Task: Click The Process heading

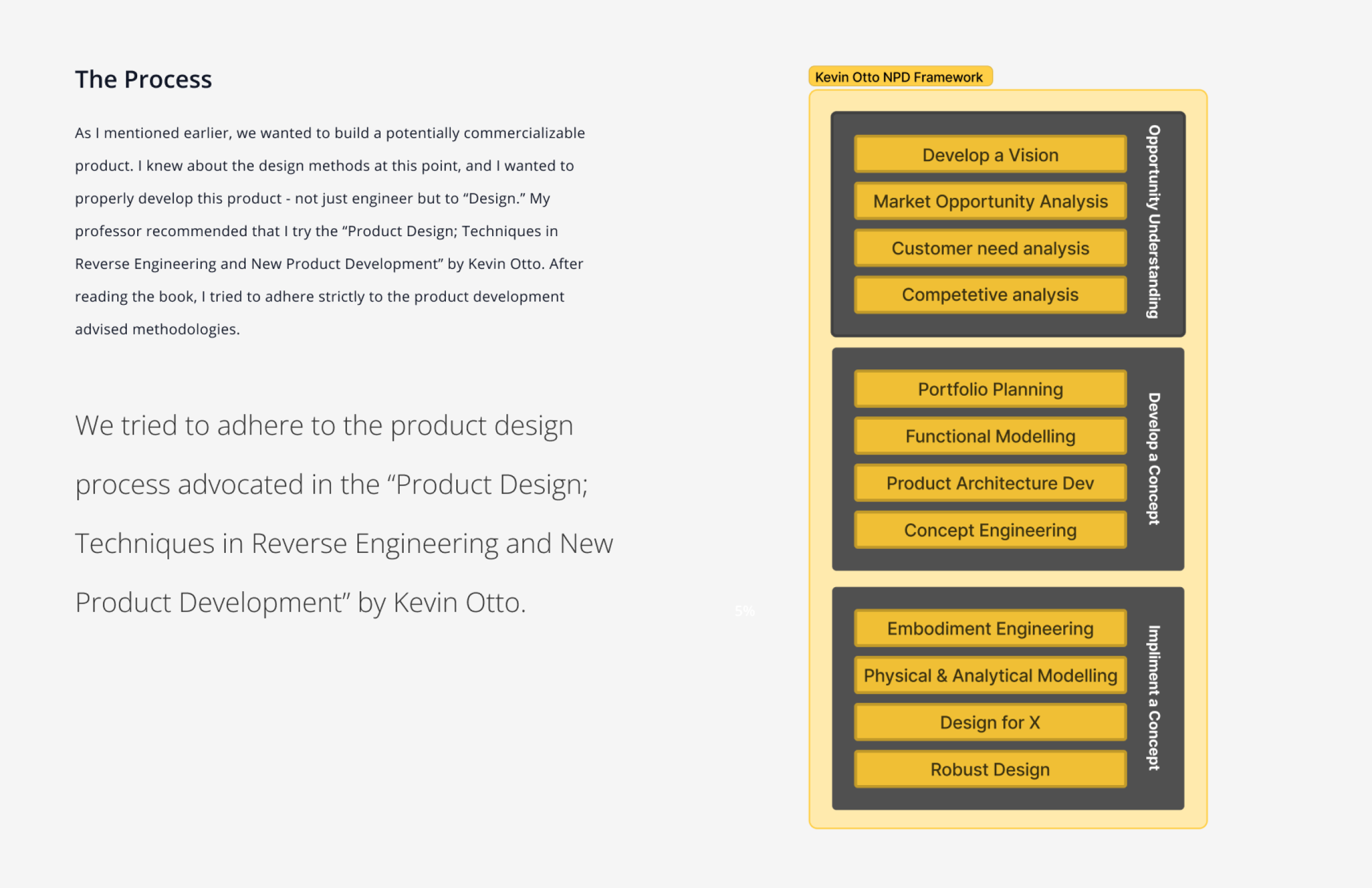Action: pos(143,79)
